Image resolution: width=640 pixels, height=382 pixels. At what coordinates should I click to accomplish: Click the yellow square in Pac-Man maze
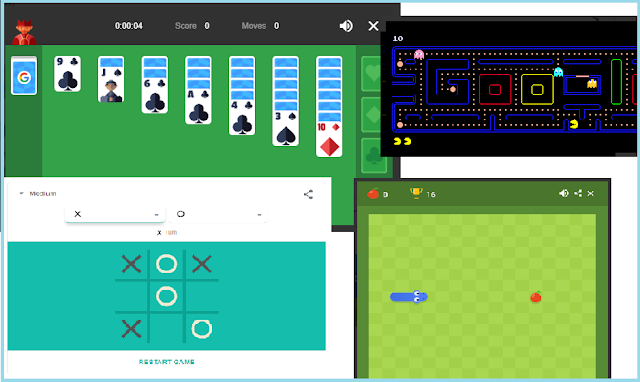click(537, 89)
